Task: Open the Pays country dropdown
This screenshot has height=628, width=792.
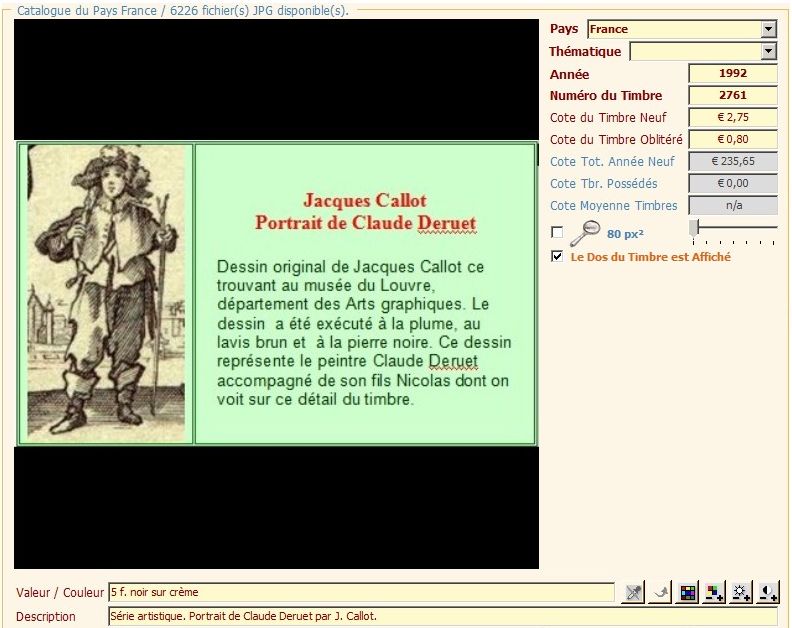Action: [x=768, y=29]
